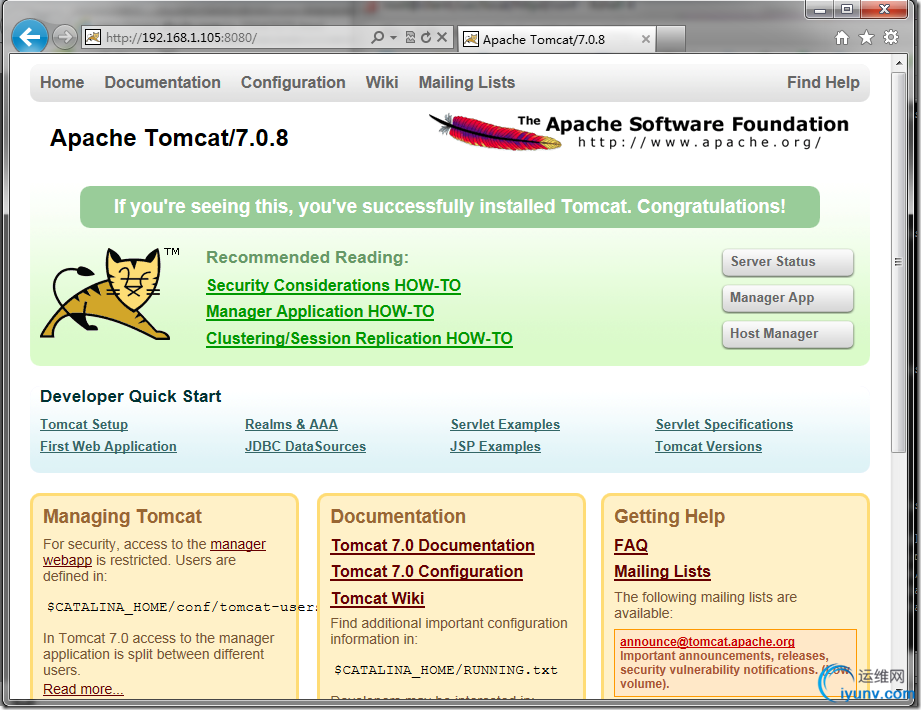The width and height of the screenshot is (921, 710).
Task: Open the Tomcat Setup link
Action: (x=84, y=425)
